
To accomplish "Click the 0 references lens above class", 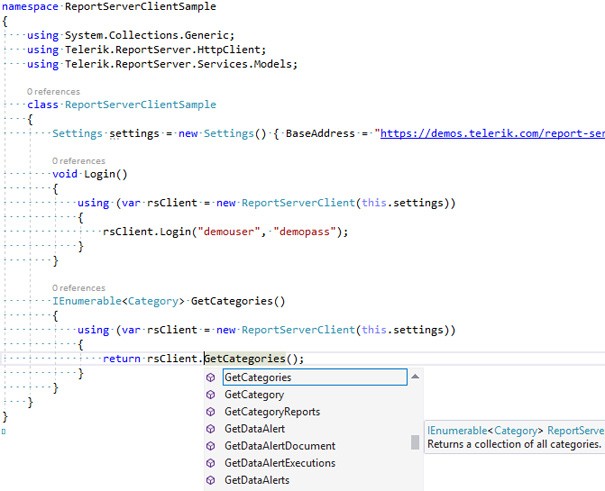I will (x=53, y=92).
